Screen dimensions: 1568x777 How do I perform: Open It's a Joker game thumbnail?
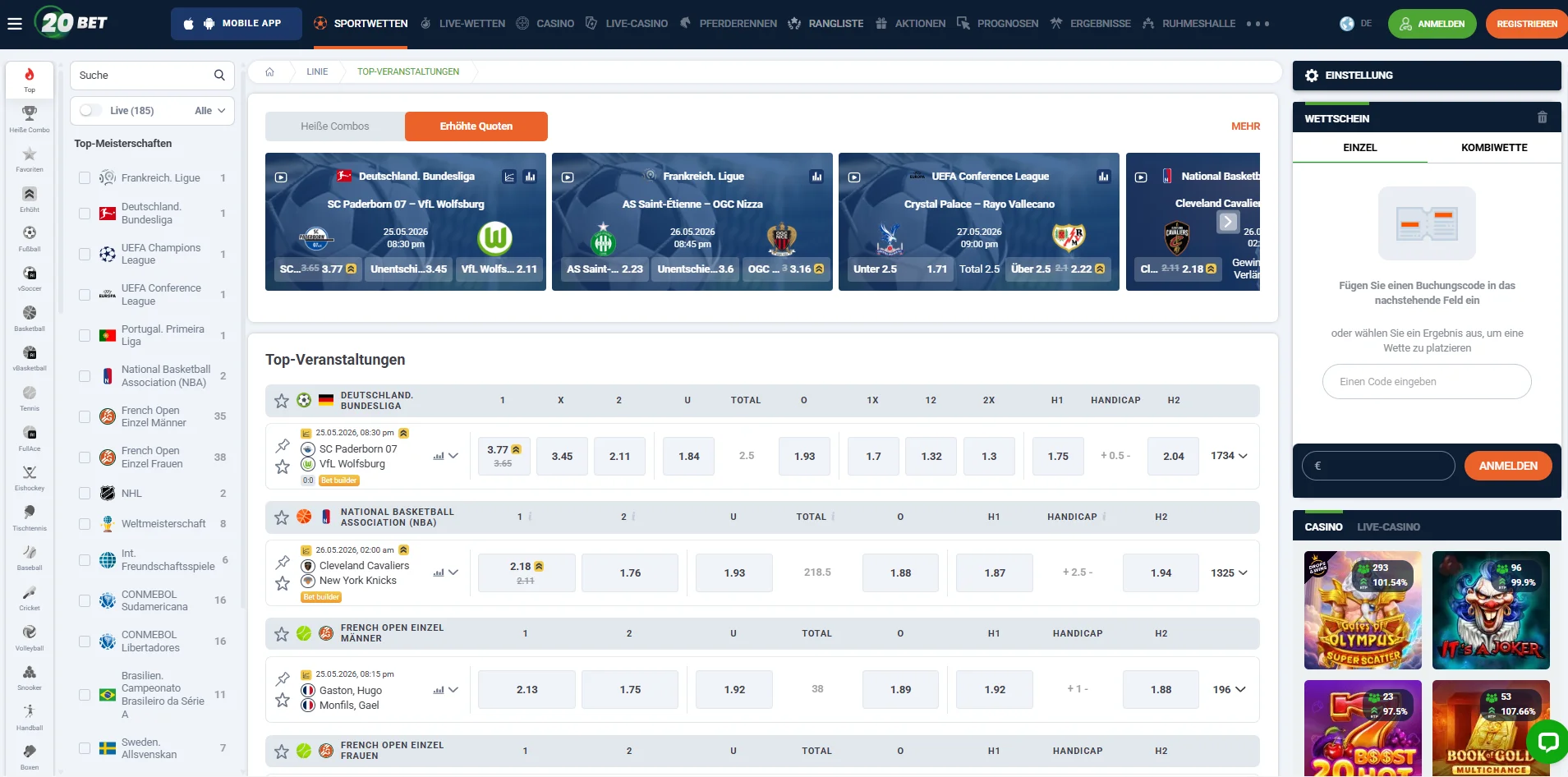pyautogui.click(x=1491, y=610)
